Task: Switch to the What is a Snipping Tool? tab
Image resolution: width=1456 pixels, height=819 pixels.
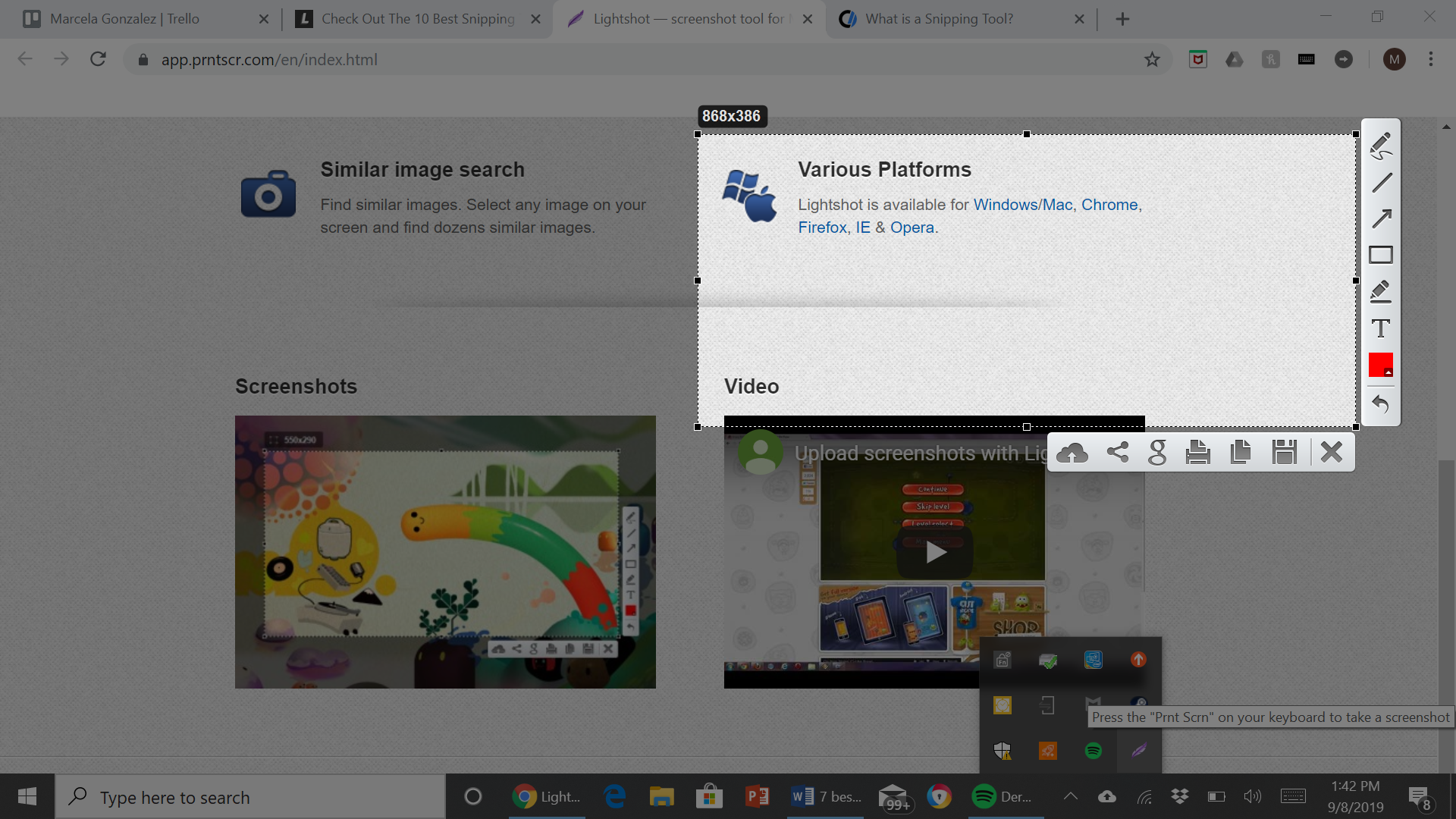Action: coord(939,19)
